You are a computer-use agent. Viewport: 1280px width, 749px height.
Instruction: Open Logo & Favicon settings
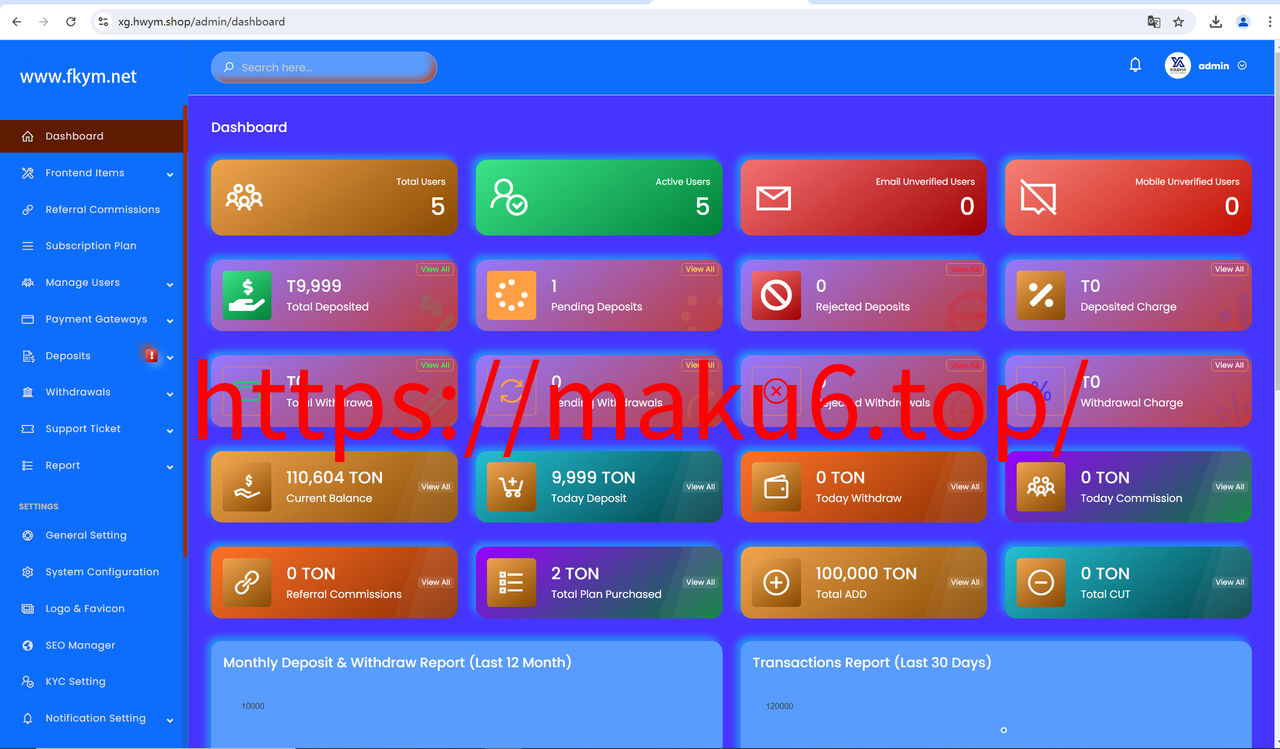(x=92, y=608)
